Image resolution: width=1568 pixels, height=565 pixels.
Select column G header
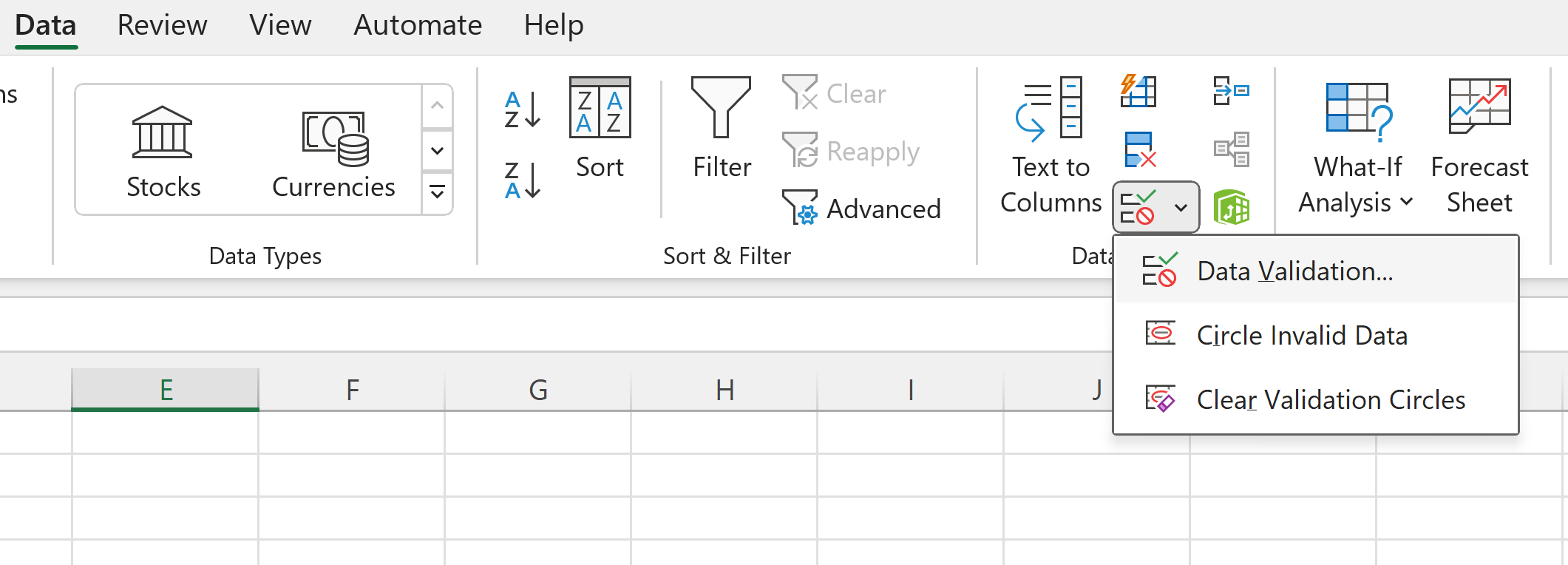538,389
